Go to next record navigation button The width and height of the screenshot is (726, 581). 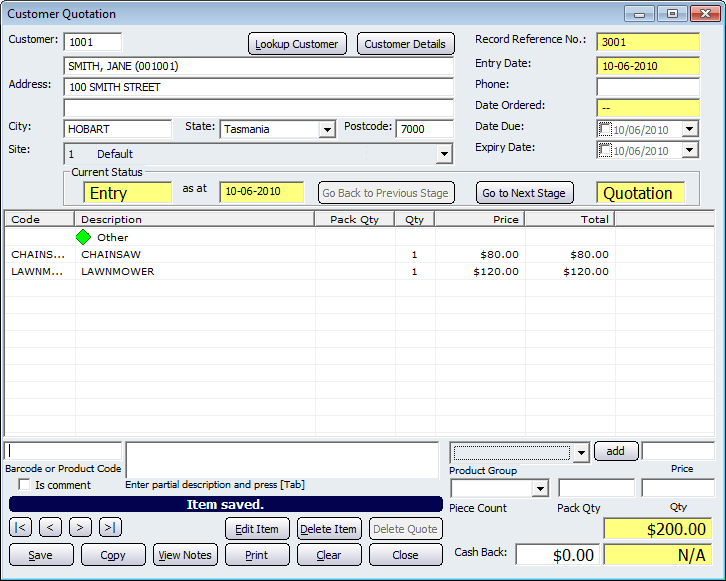tap(80, 527)
